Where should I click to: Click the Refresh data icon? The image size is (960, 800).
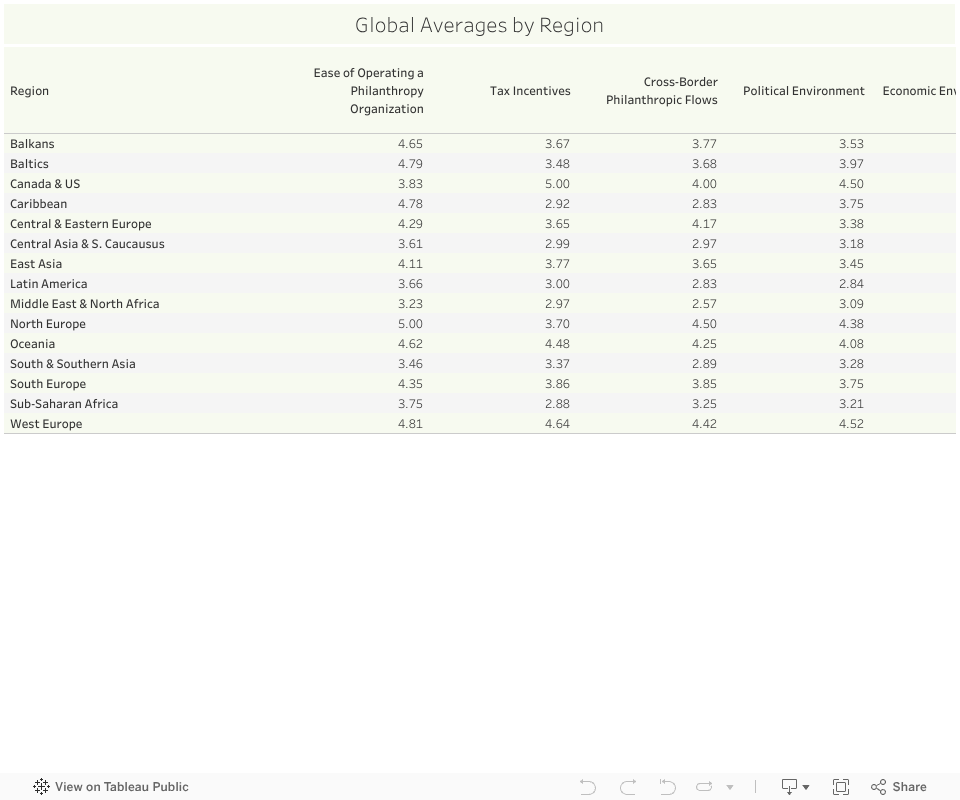click(x=704, y=787)
